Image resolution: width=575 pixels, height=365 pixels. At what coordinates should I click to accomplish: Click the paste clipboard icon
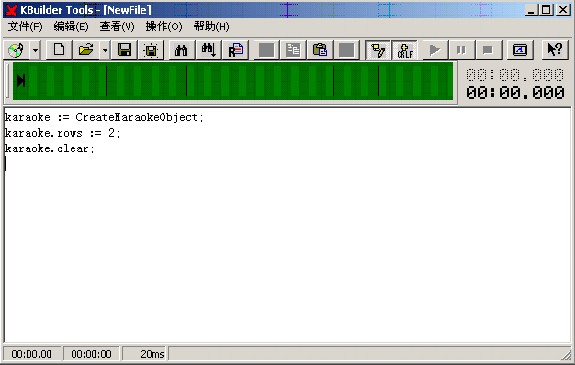[319, 50]
